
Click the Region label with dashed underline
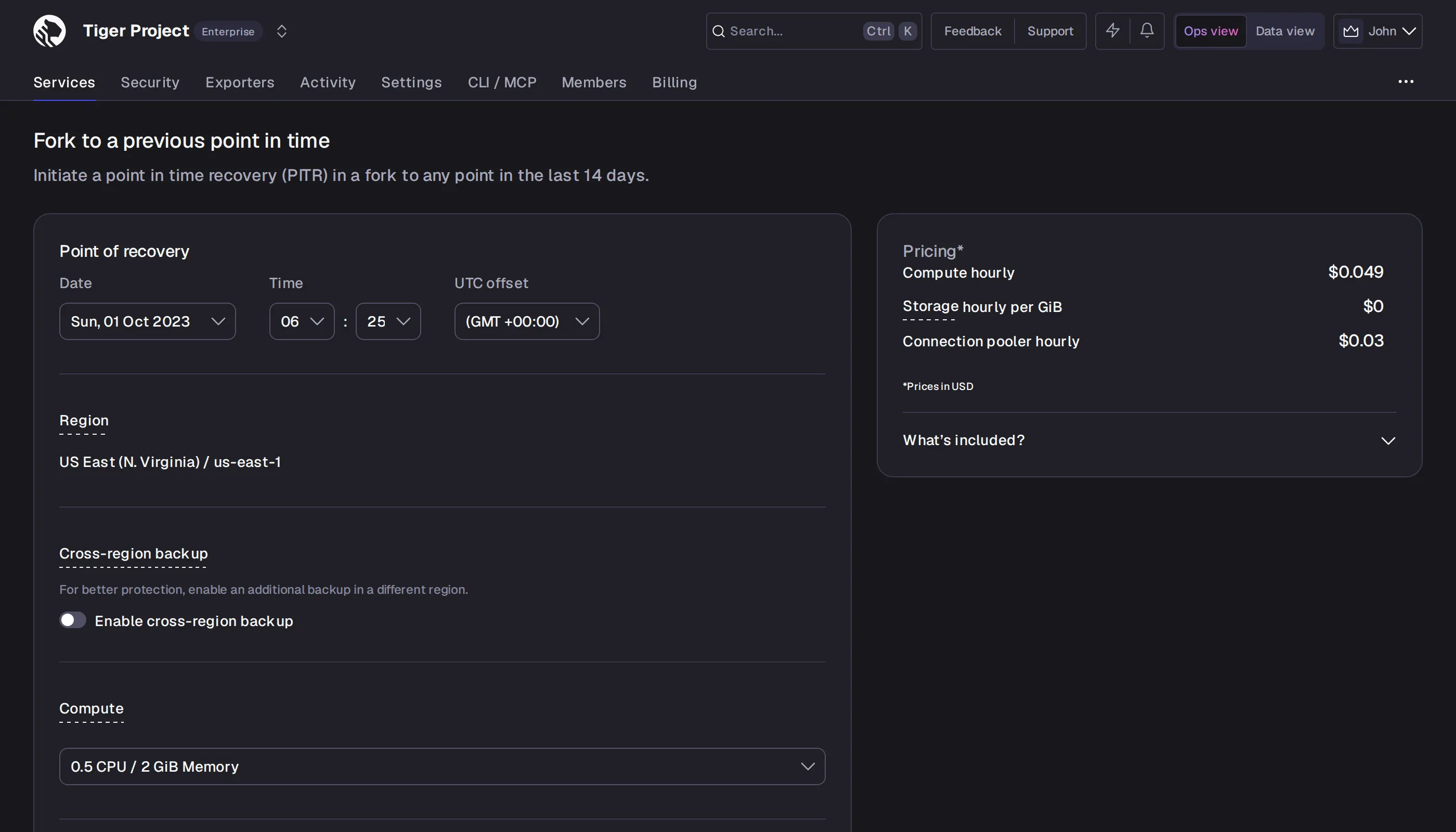[x=83, y=421]
